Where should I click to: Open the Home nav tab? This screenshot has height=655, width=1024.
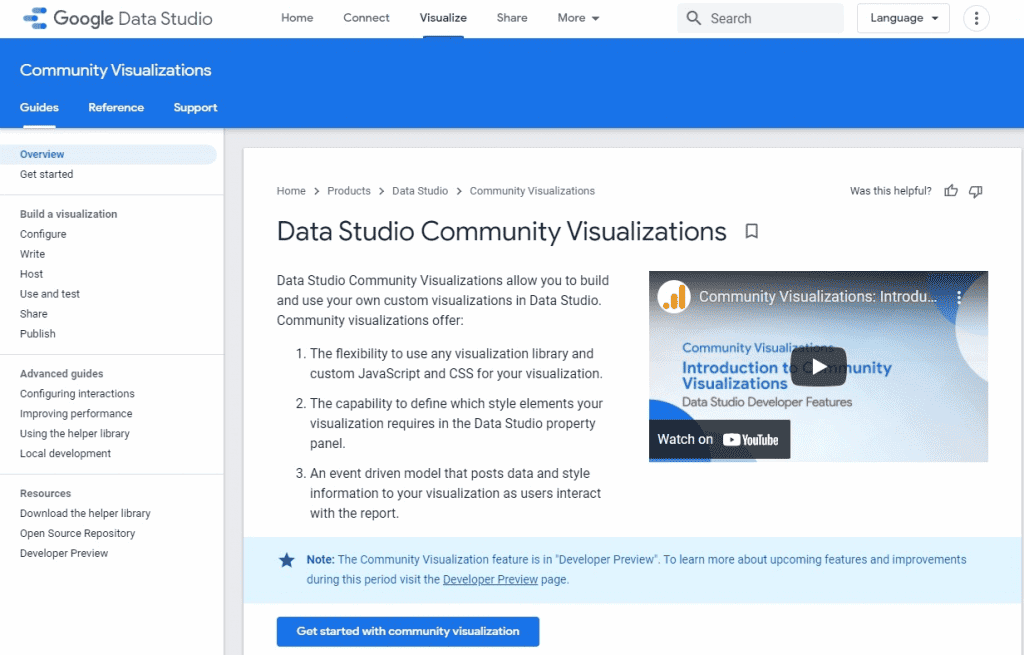(x=297, y=18)
